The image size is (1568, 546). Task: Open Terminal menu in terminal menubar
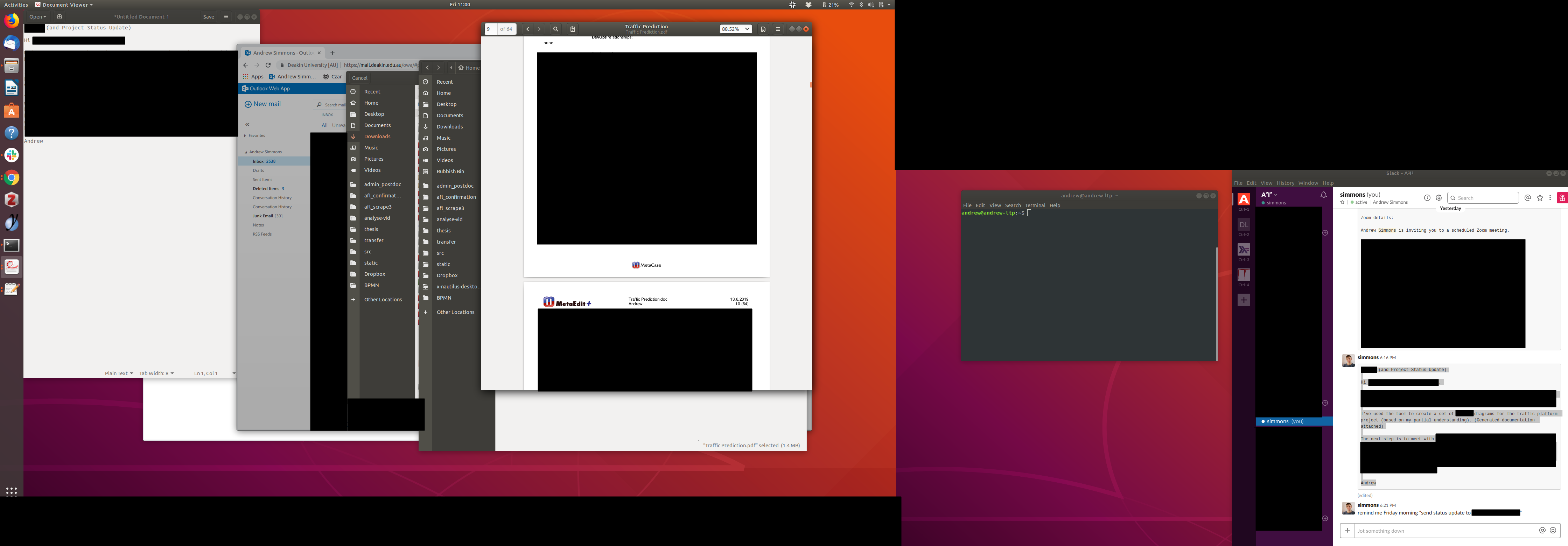(x=1035, y=206)
